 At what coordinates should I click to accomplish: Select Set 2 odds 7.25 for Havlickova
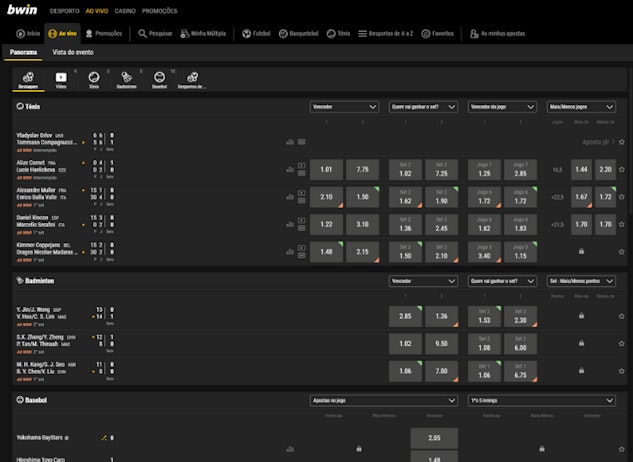442,170
